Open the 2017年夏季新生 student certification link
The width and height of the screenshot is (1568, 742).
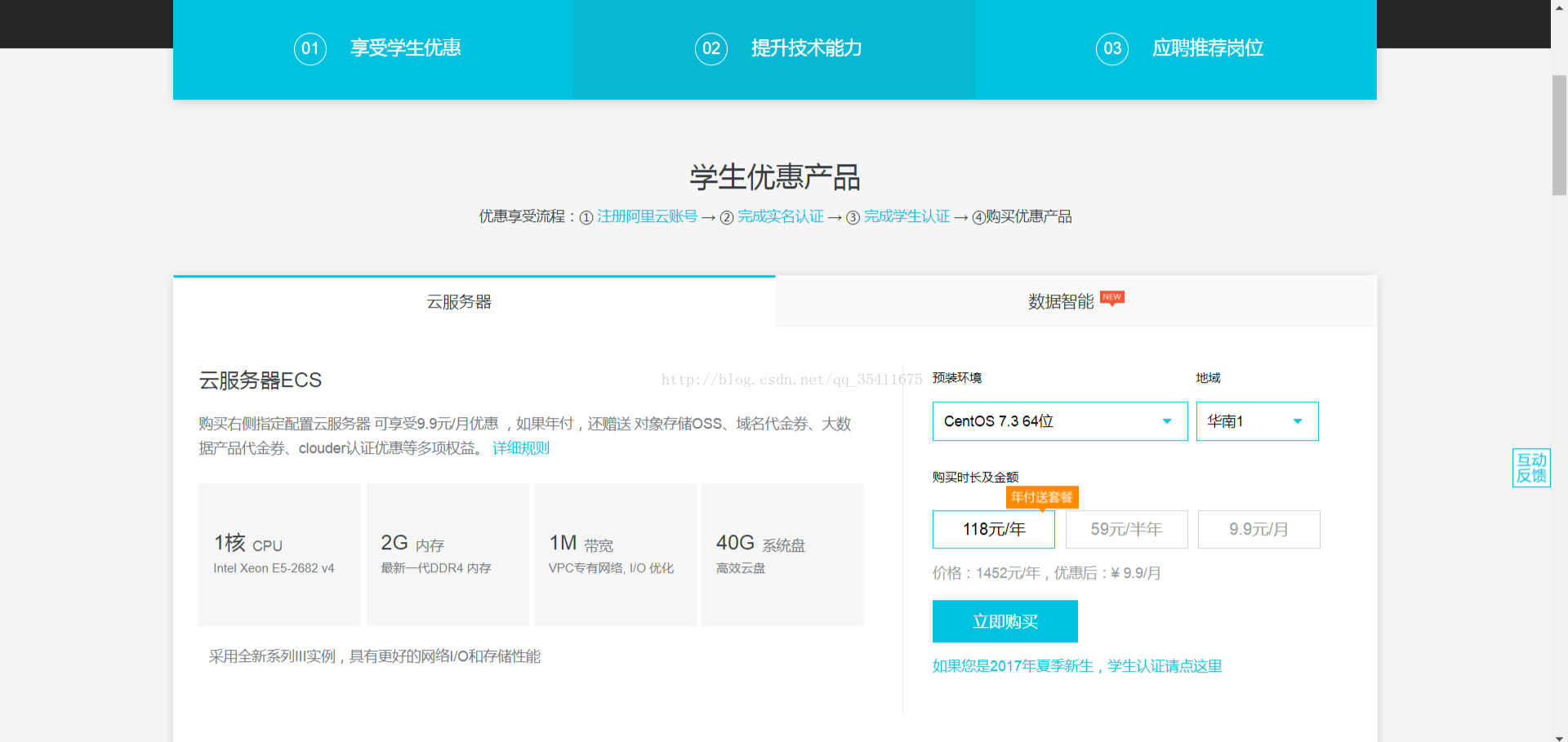[x=1077, y=666]
